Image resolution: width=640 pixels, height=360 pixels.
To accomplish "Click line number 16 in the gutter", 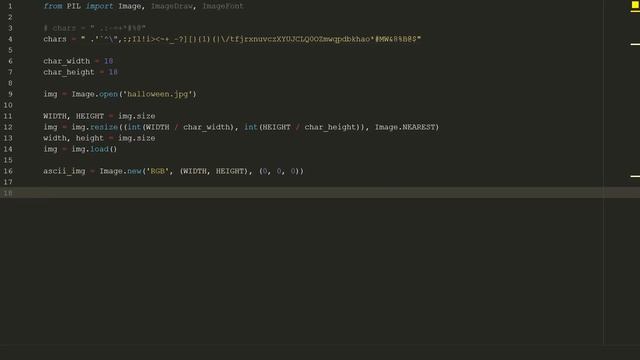I will click(8, 171).
